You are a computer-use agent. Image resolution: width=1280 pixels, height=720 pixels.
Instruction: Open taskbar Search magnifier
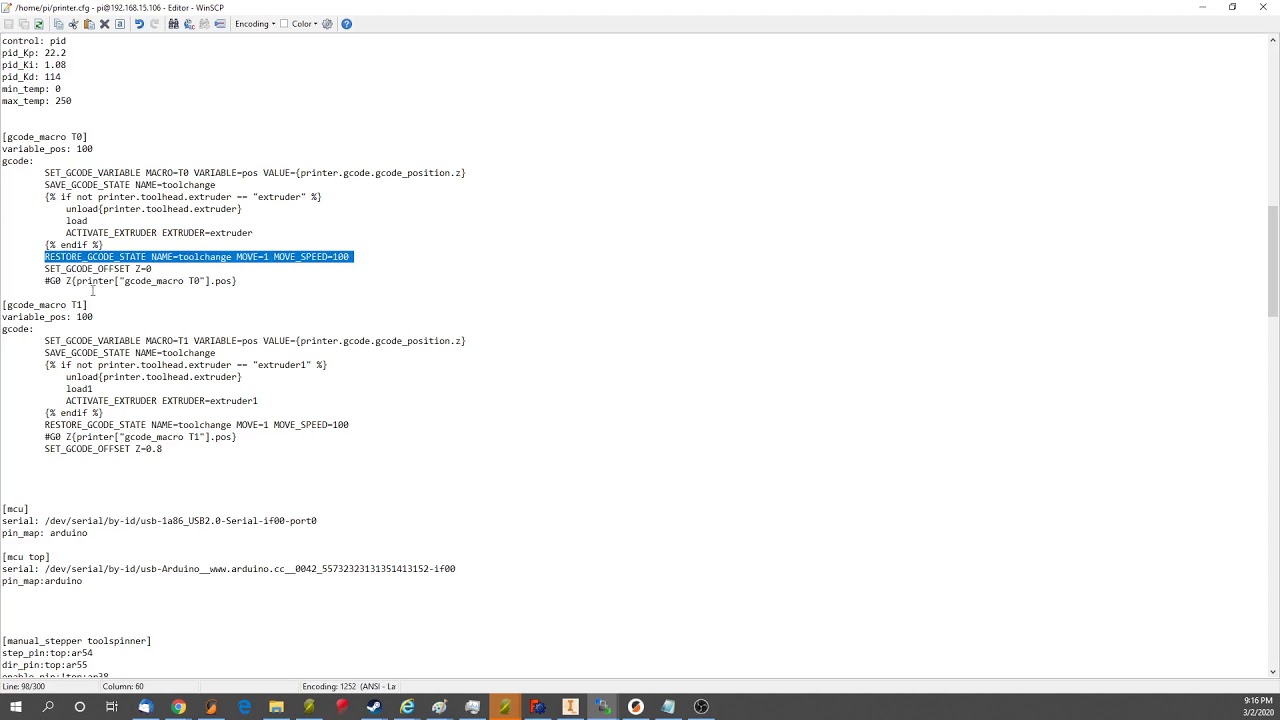(x=47, y=707)
